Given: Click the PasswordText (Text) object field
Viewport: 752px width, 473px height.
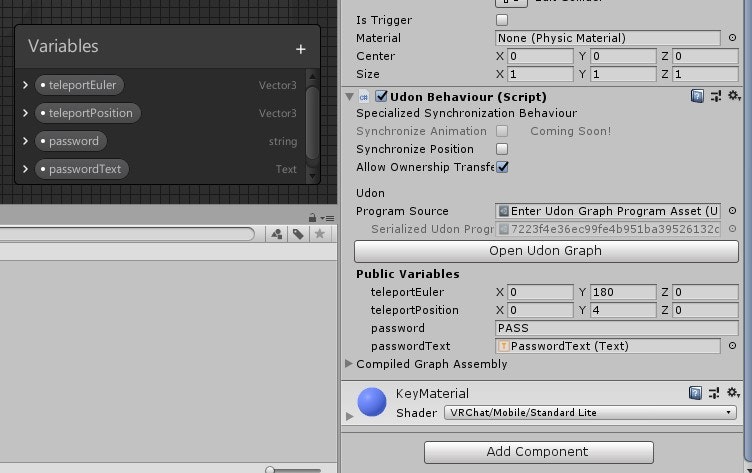Looking at the screenshot, I should coord(607,346).
